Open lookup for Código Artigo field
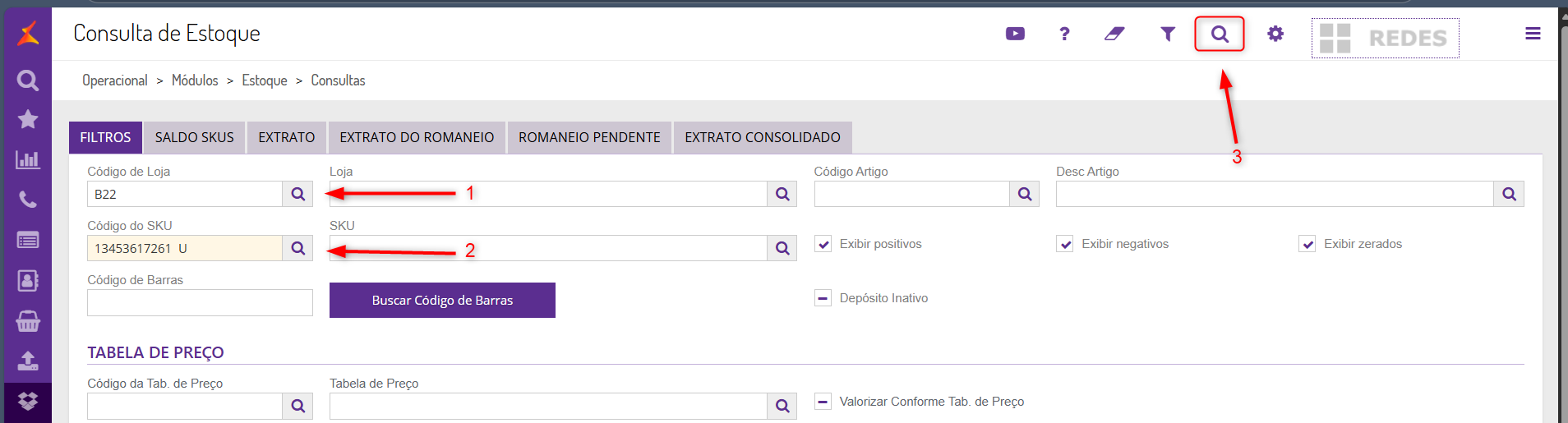Viewport: 1568px width, 423px height. [x=1024, y=194]
